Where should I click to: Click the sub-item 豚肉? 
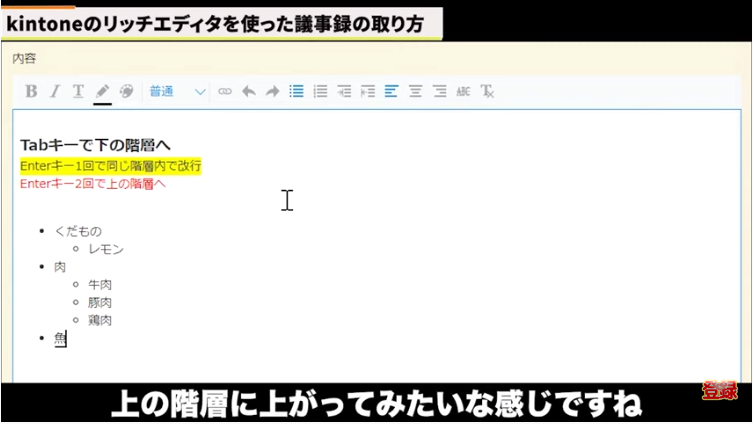click(100, 303)
